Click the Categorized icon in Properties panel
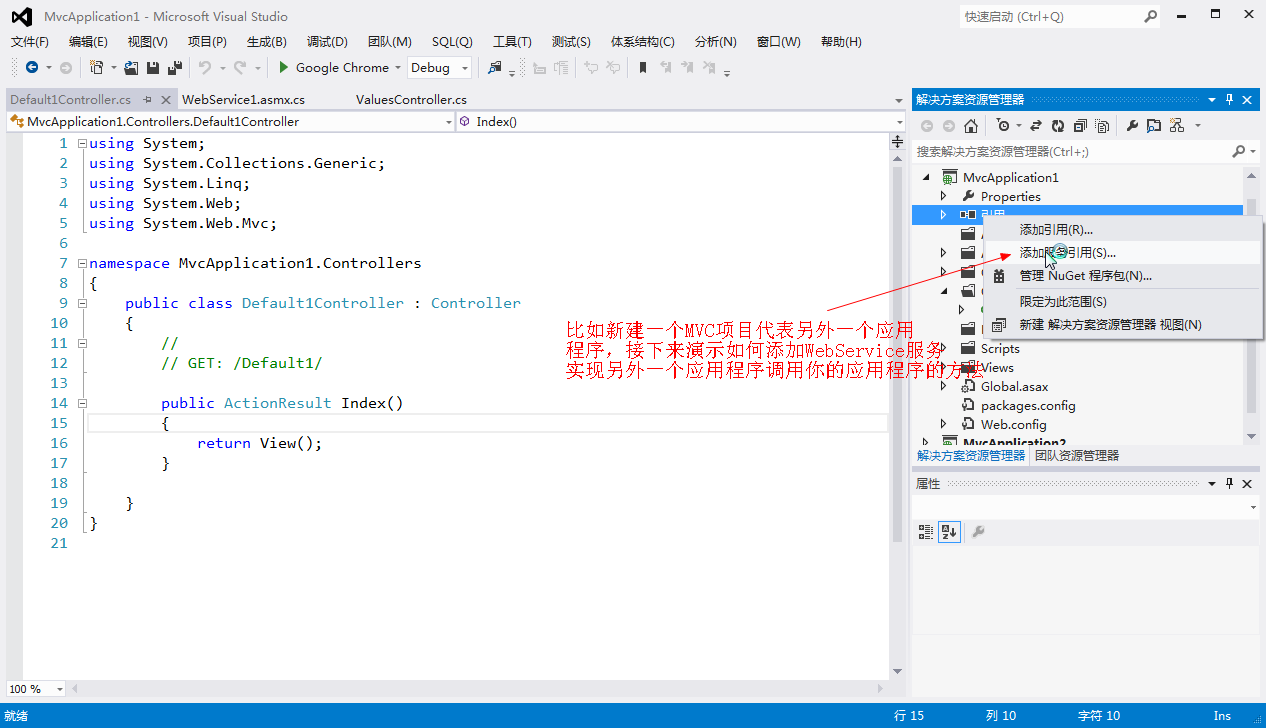Viewport: 1266px width, 728px height. point(926,531)
